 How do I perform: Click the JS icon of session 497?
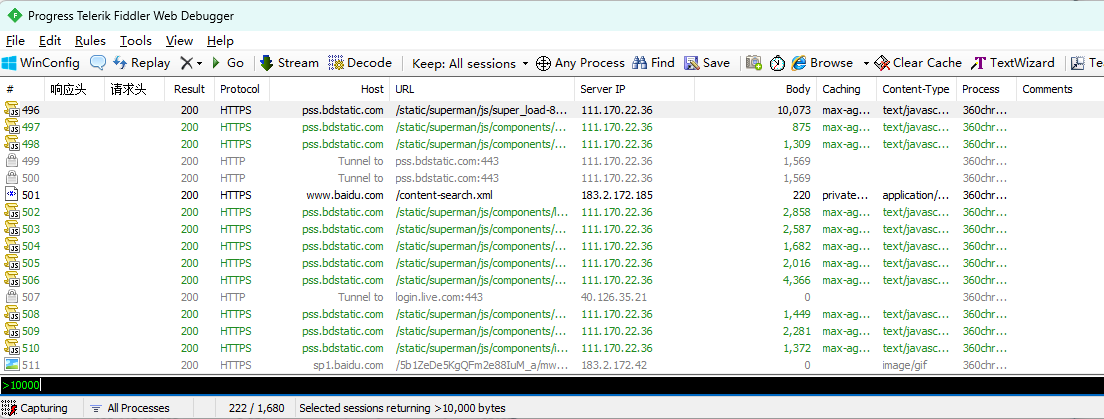click(x=12, y=127)
